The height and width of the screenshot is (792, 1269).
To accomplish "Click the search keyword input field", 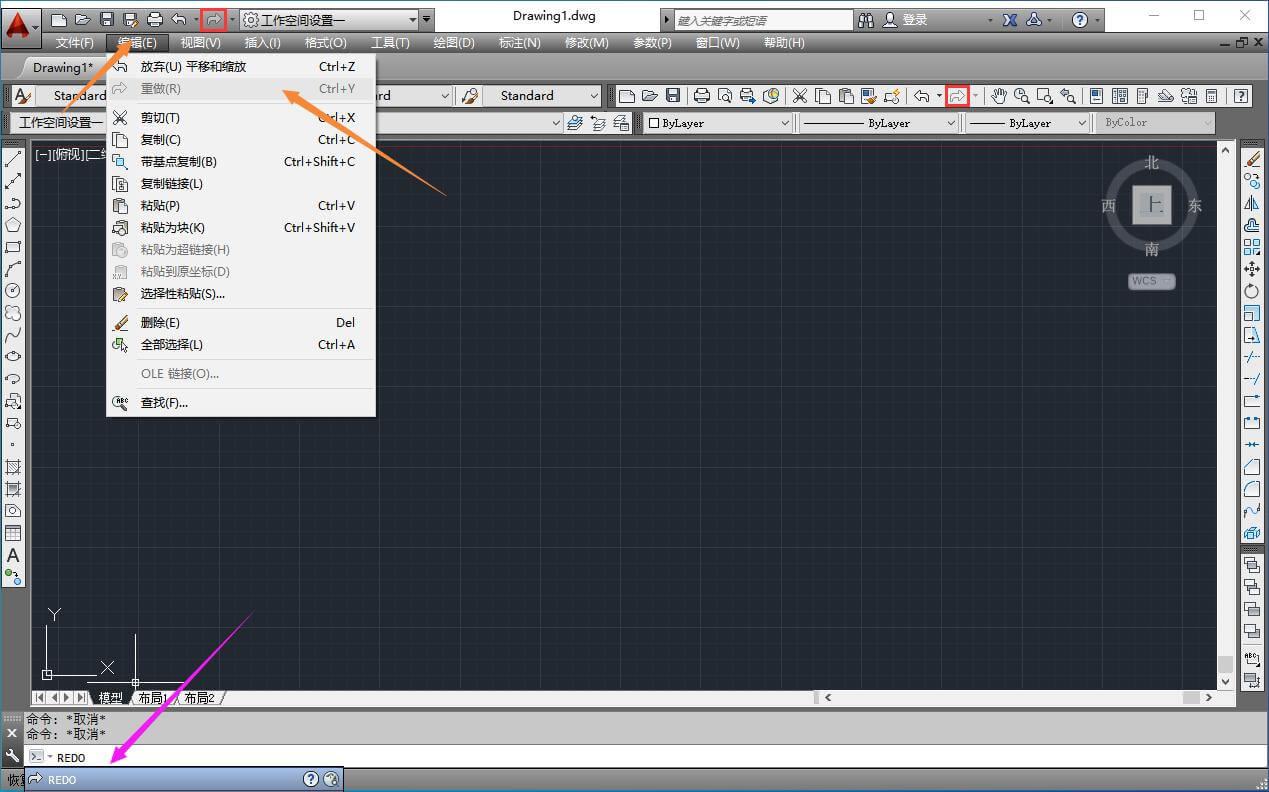I will [762, 20].
